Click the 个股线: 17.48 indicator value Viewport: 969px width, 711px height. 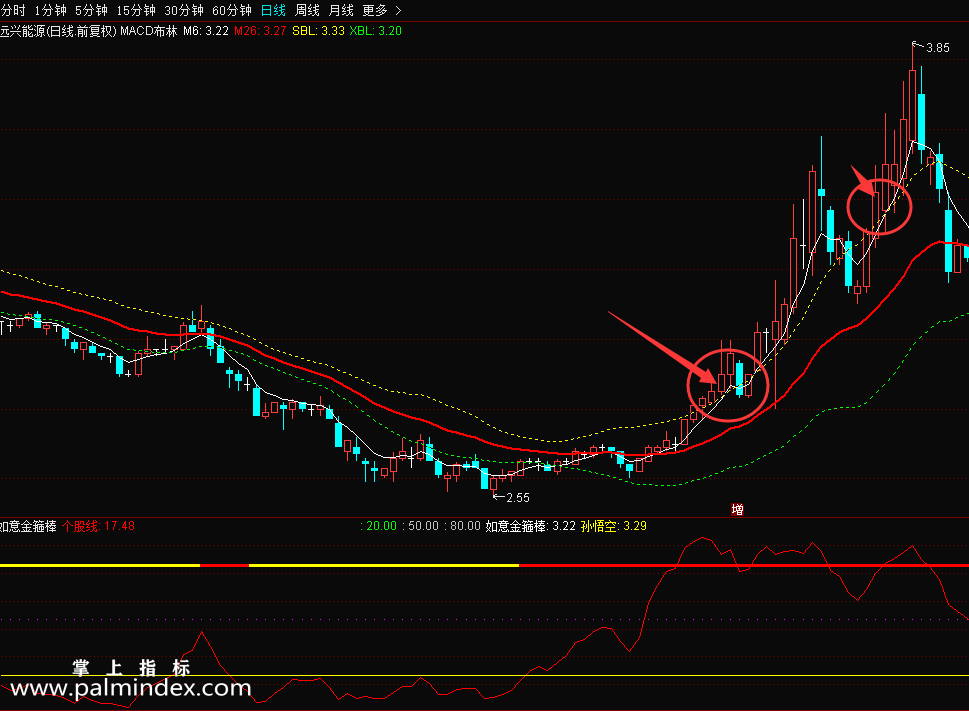point(98,526)
